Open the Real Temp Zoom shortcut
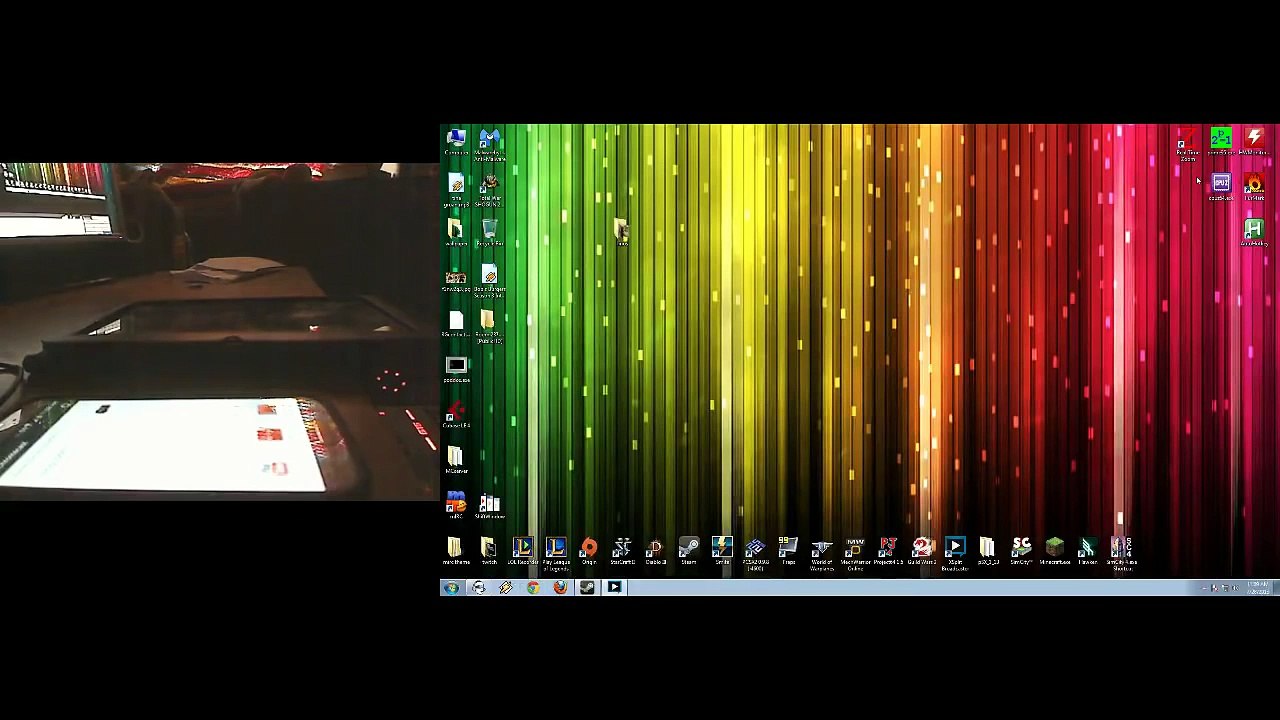Image resolution: width=1280 pixels, height=720 pixels. click(1187, 144)
